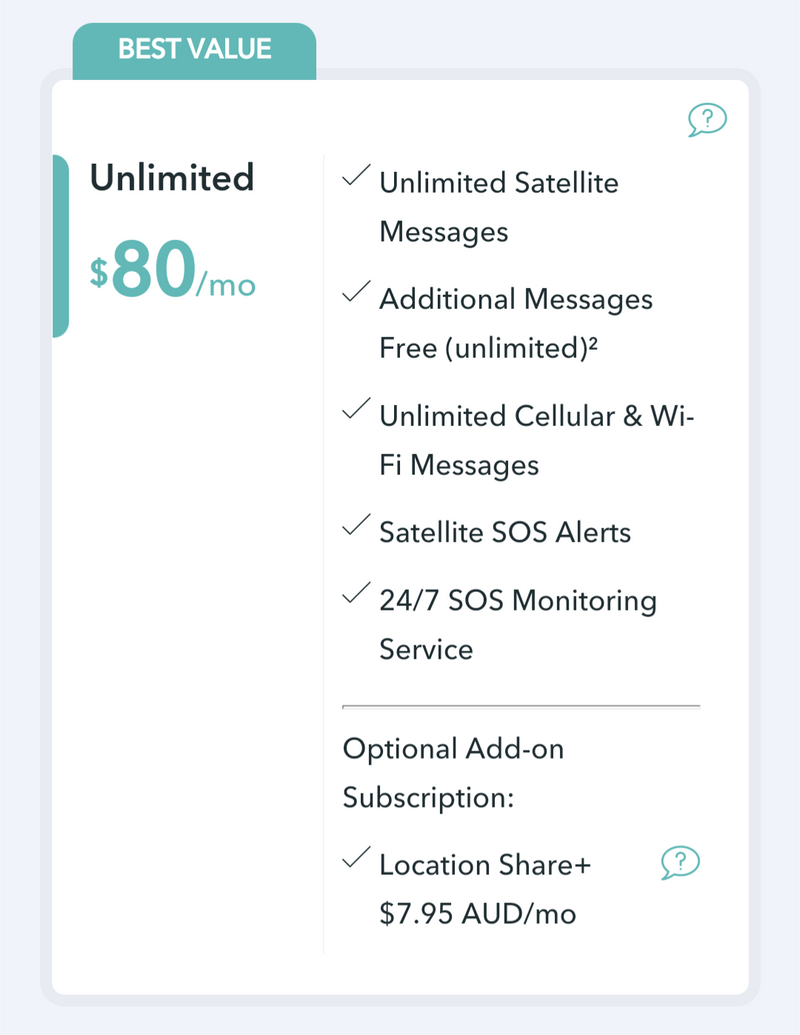Click the checkmark beside Satellite SOS Alerts
This screenshot has width=800, height=1035.
coord(355,527)
